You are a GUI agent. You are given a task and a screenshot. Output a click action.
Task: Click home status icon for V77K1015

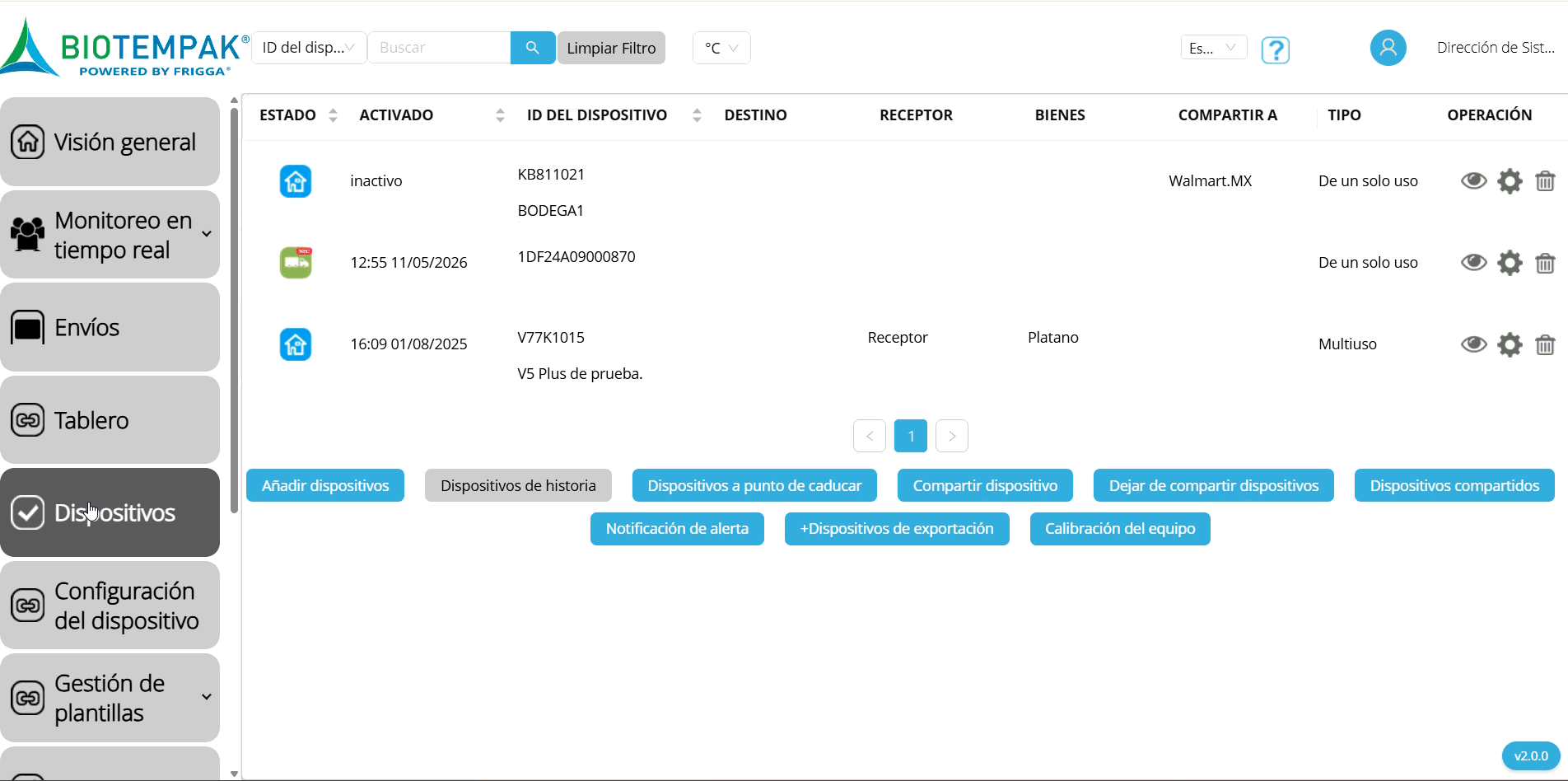pos(296,344)
